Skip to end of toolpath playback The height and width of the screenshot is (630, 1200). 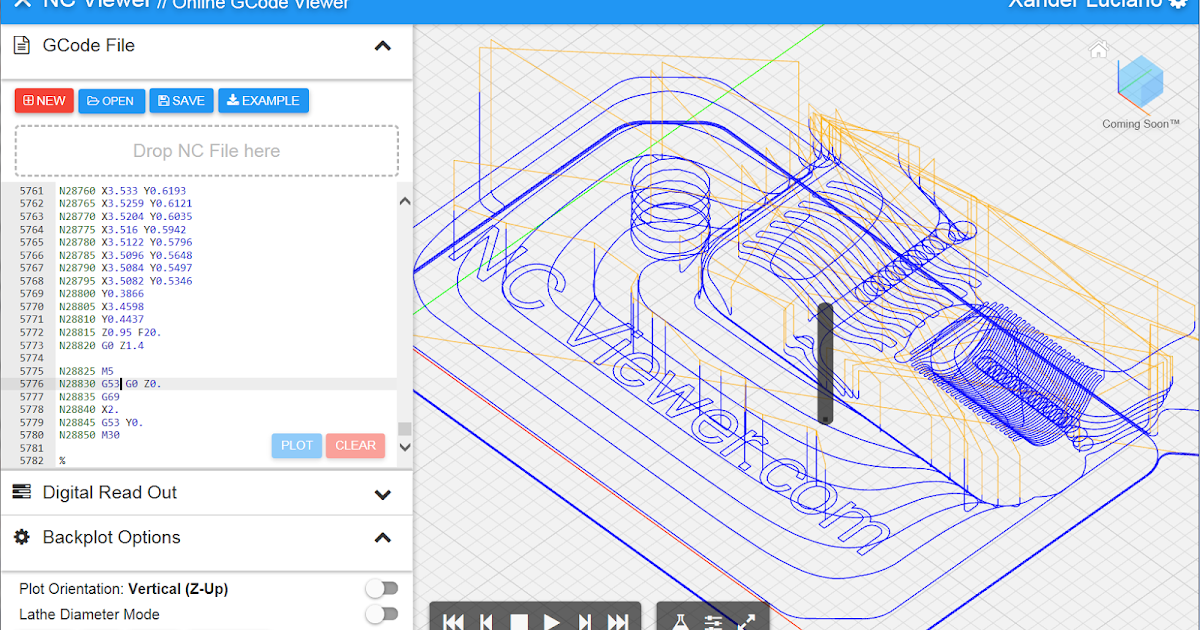point(620,621)
